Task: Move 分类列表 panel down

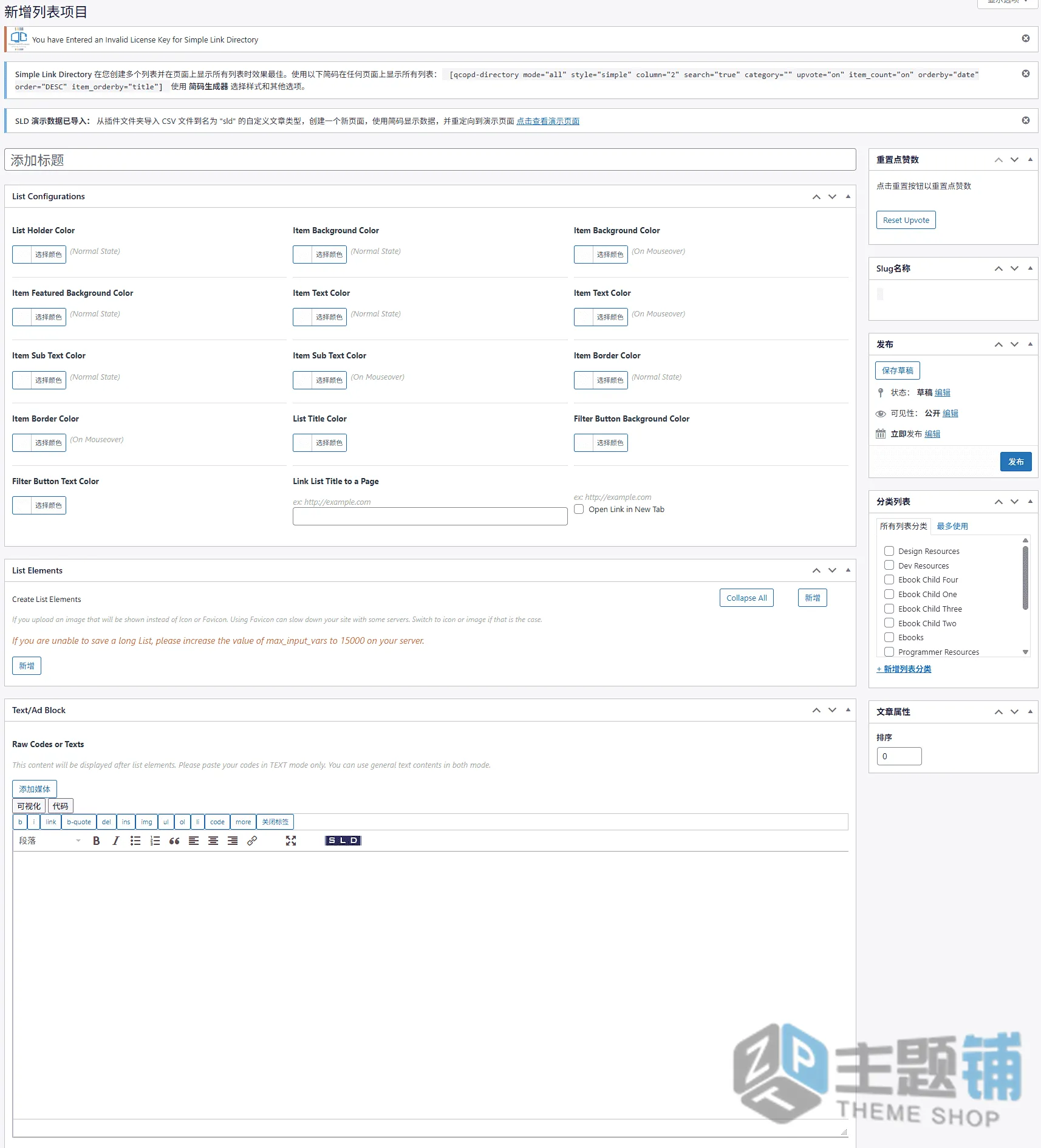Action: pyautogui.click(x=1014, y=502)
